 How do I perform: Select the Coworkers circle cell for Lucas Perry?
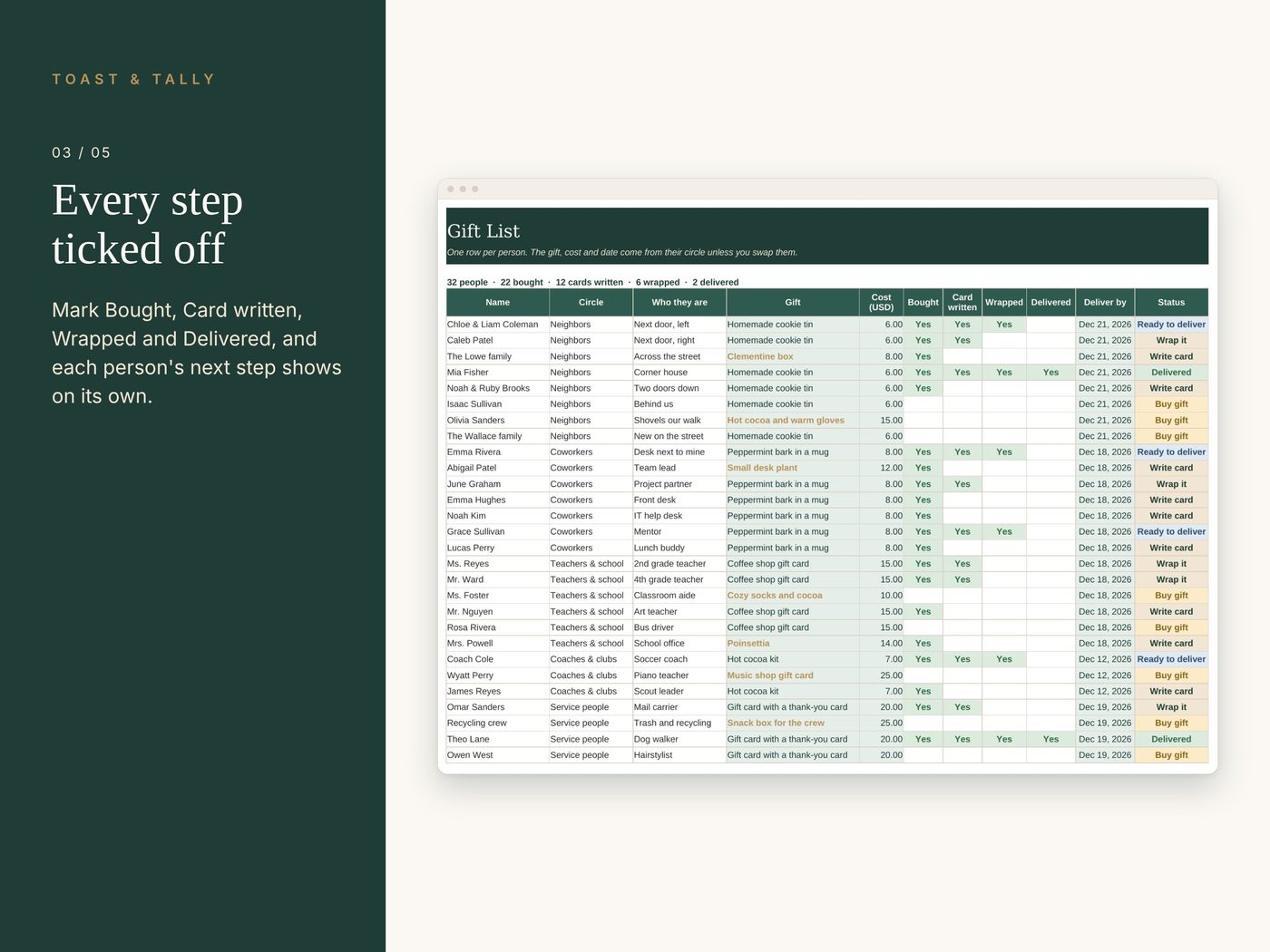(591, 548)
